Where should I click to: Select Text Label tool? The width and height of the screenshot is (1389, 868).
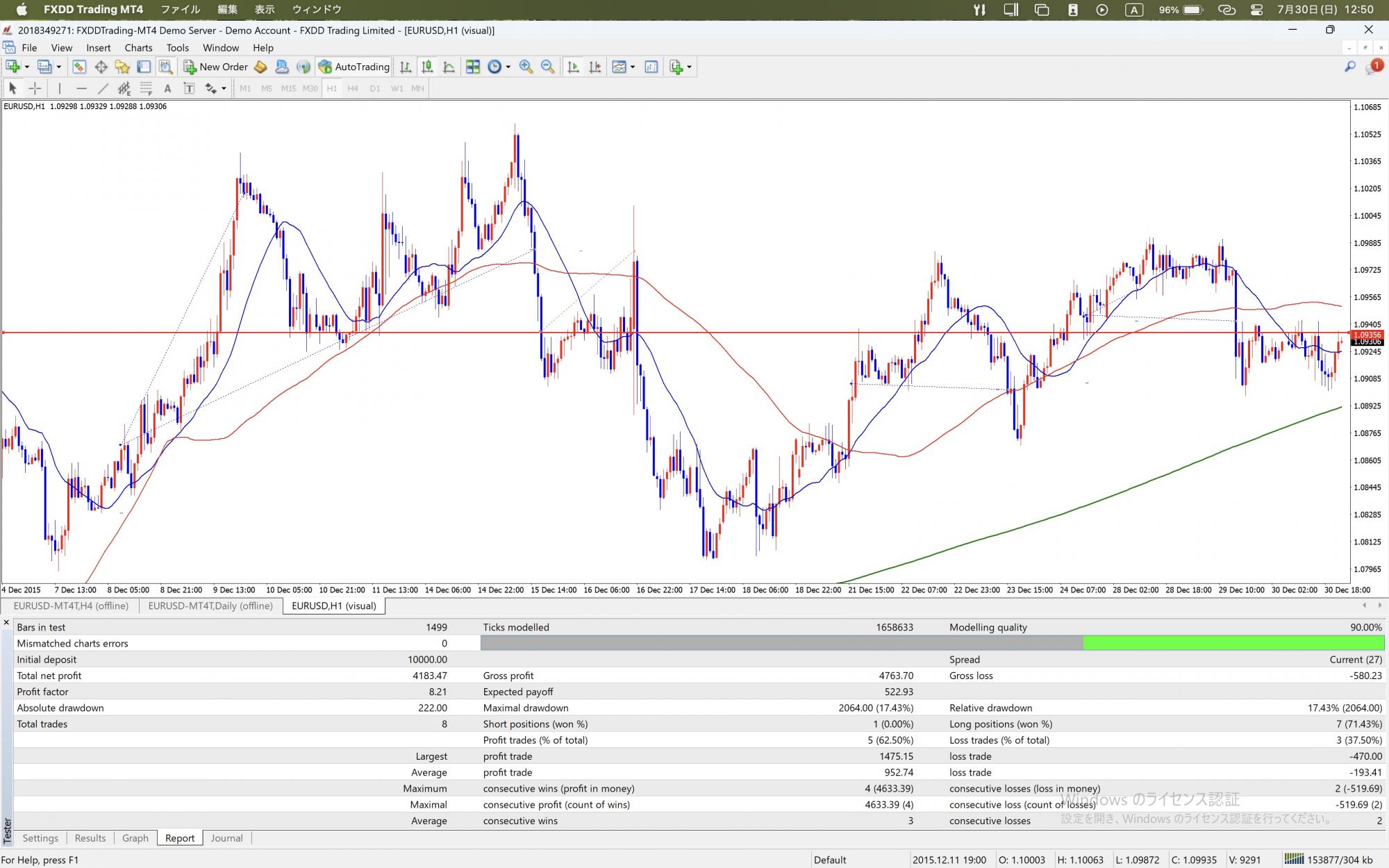point(189,88)
